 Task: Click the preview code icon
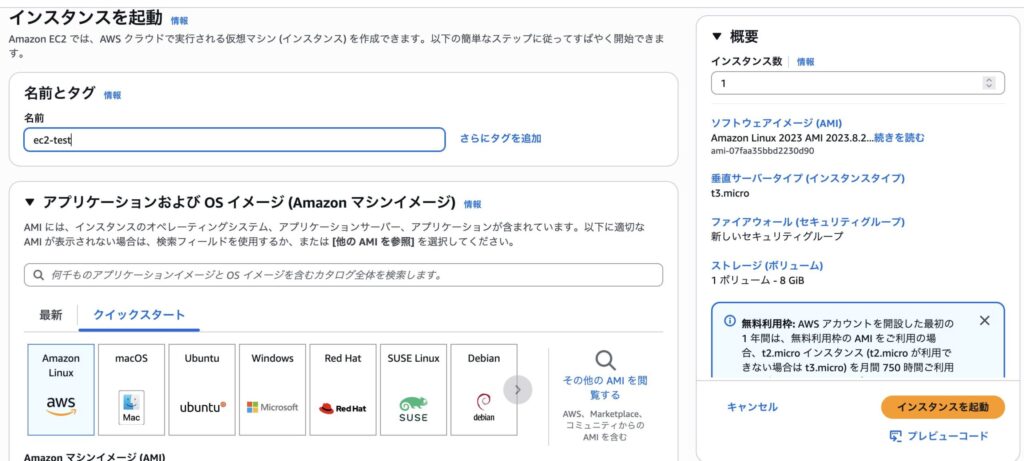895,436
